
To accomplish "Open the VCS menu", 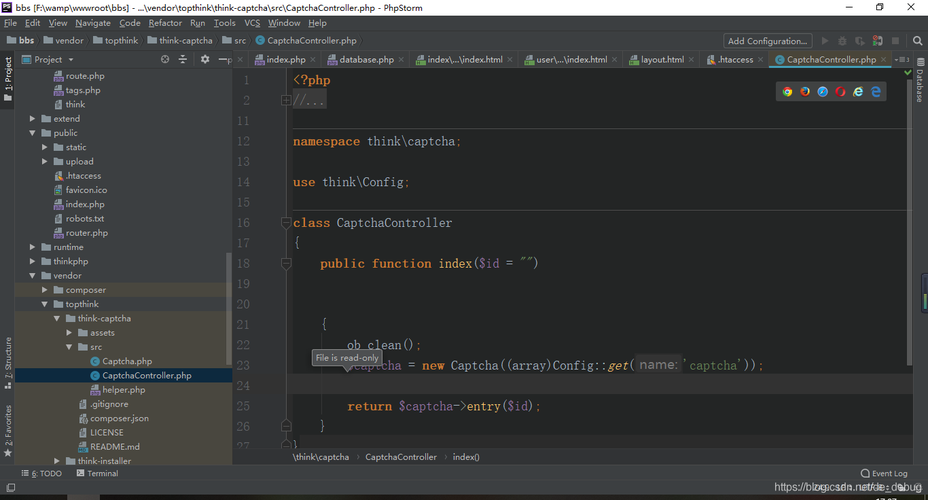I will (x=252, y=23).
